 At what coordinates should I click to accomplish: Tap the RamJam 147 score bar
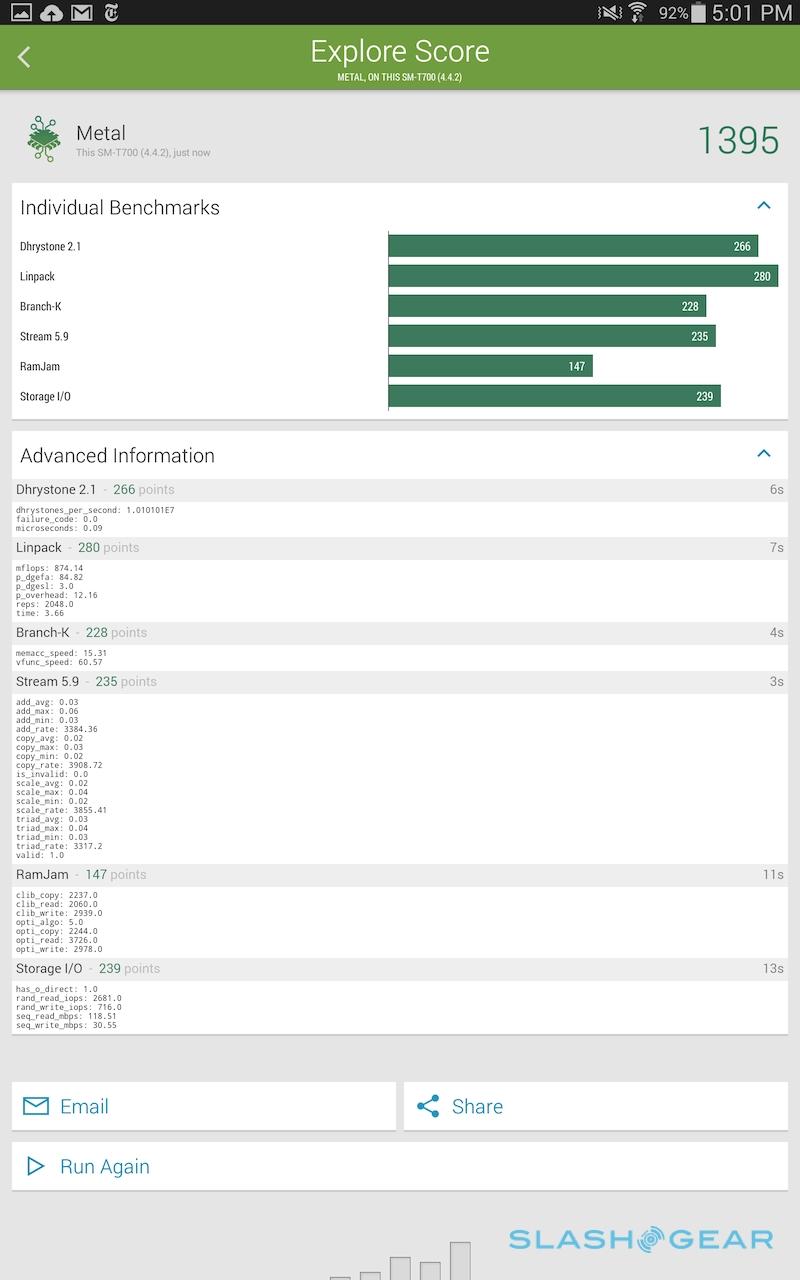click(x=490, y=366)
